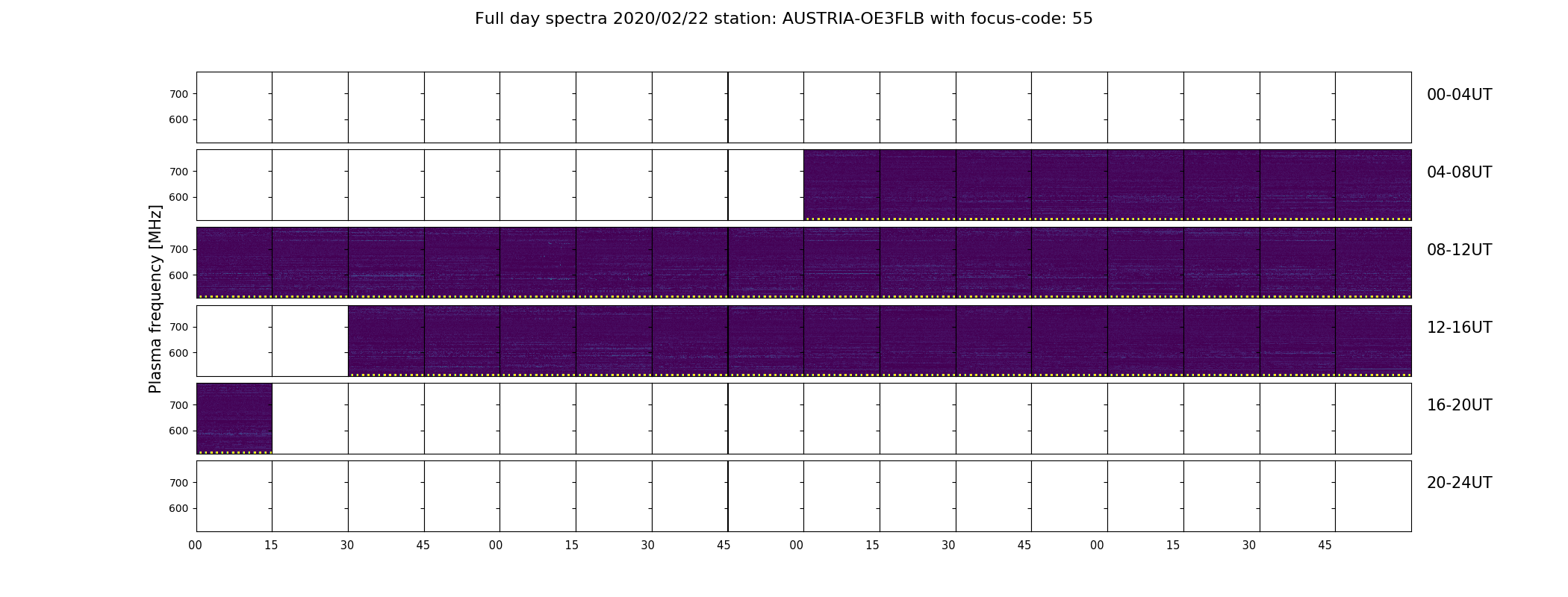Click the "08-12UT" row label

point(1459,250)
